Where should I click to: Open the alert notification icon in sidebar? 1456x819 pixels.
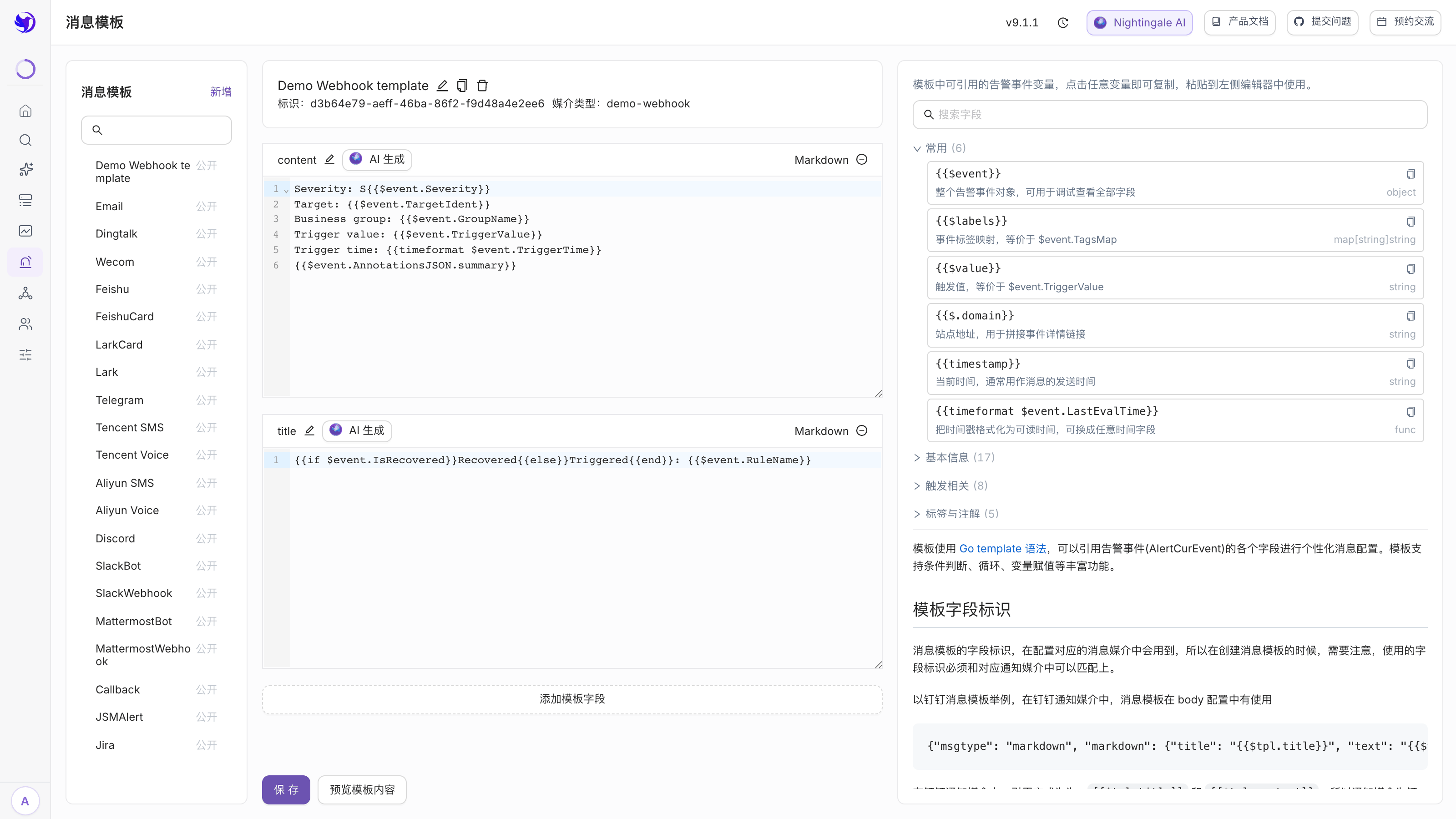pos(25,262)
